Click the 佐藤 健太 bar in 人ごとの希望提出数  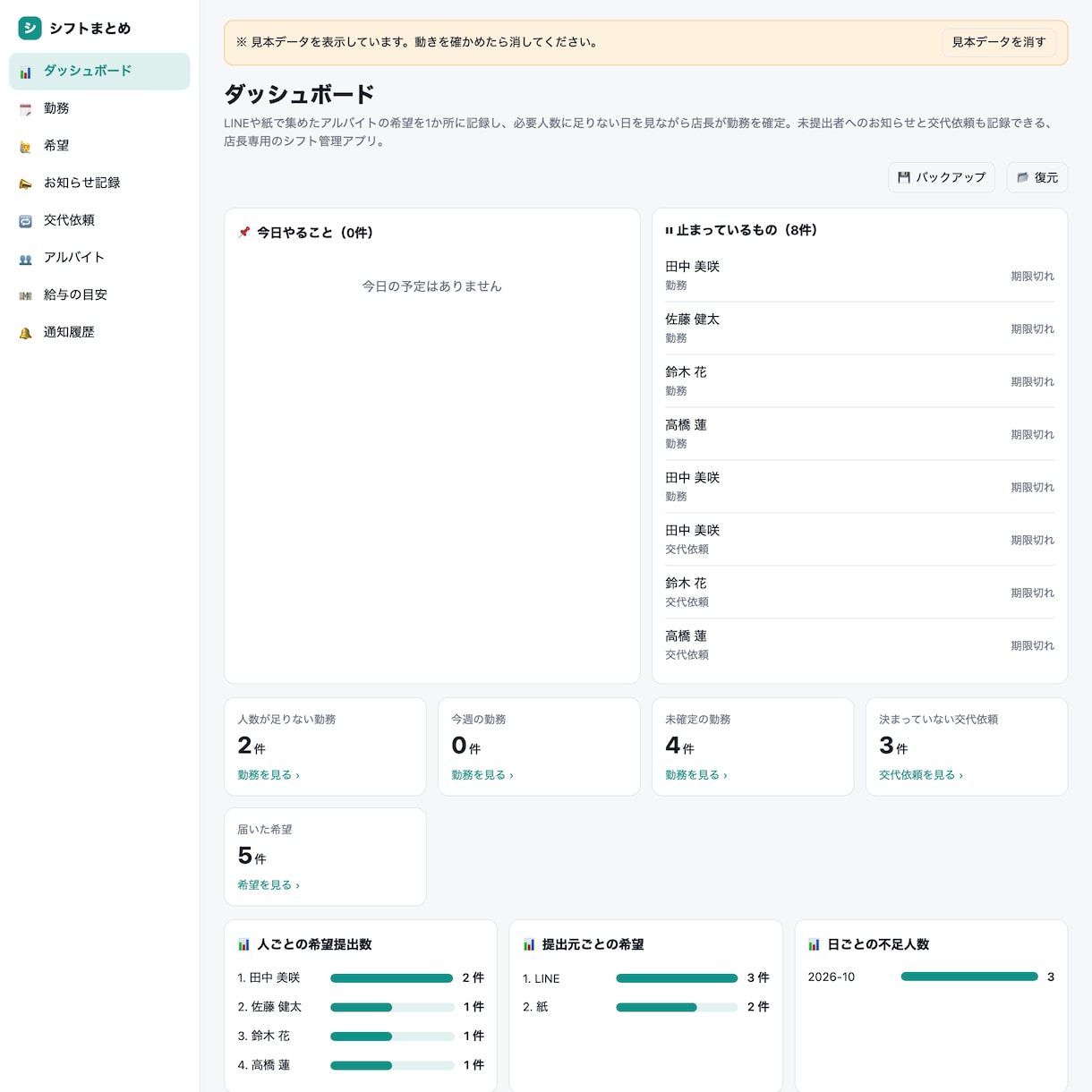point(392,1008)
